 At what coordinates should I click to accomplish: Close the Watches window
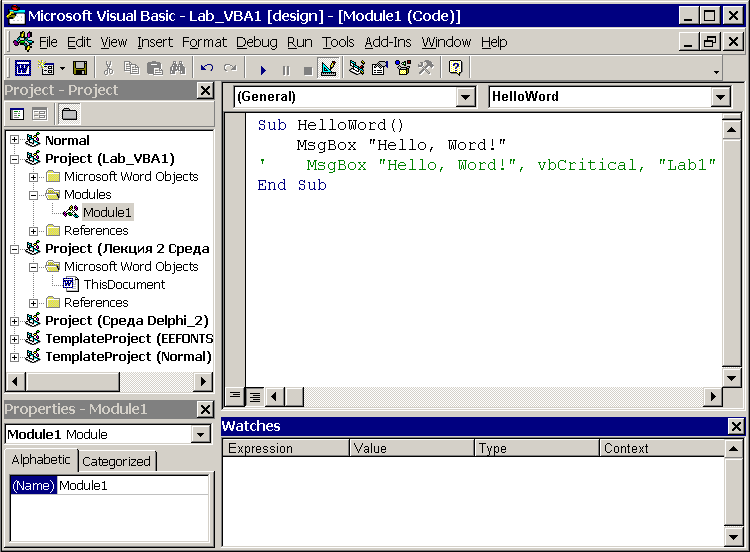point(736,426)
